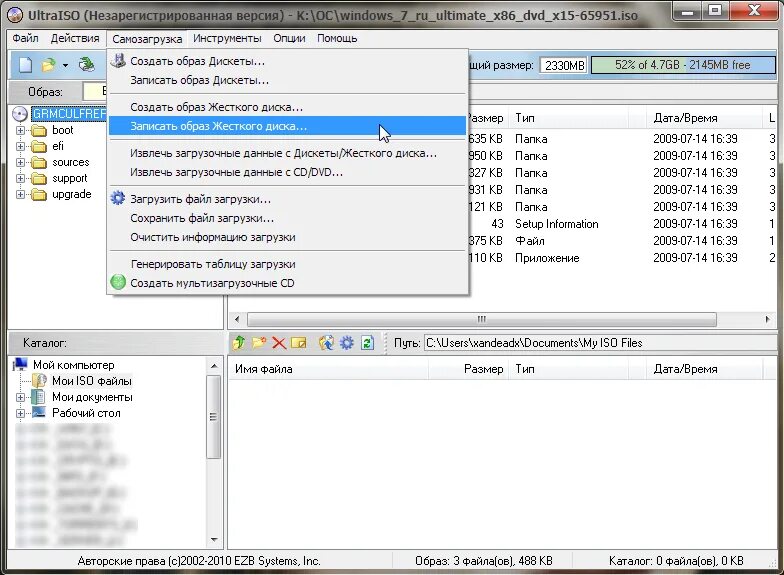Viewport: 784px width, 575px height.
Task: Expand the Мои документы node
Action: click(x=20, y=398)
